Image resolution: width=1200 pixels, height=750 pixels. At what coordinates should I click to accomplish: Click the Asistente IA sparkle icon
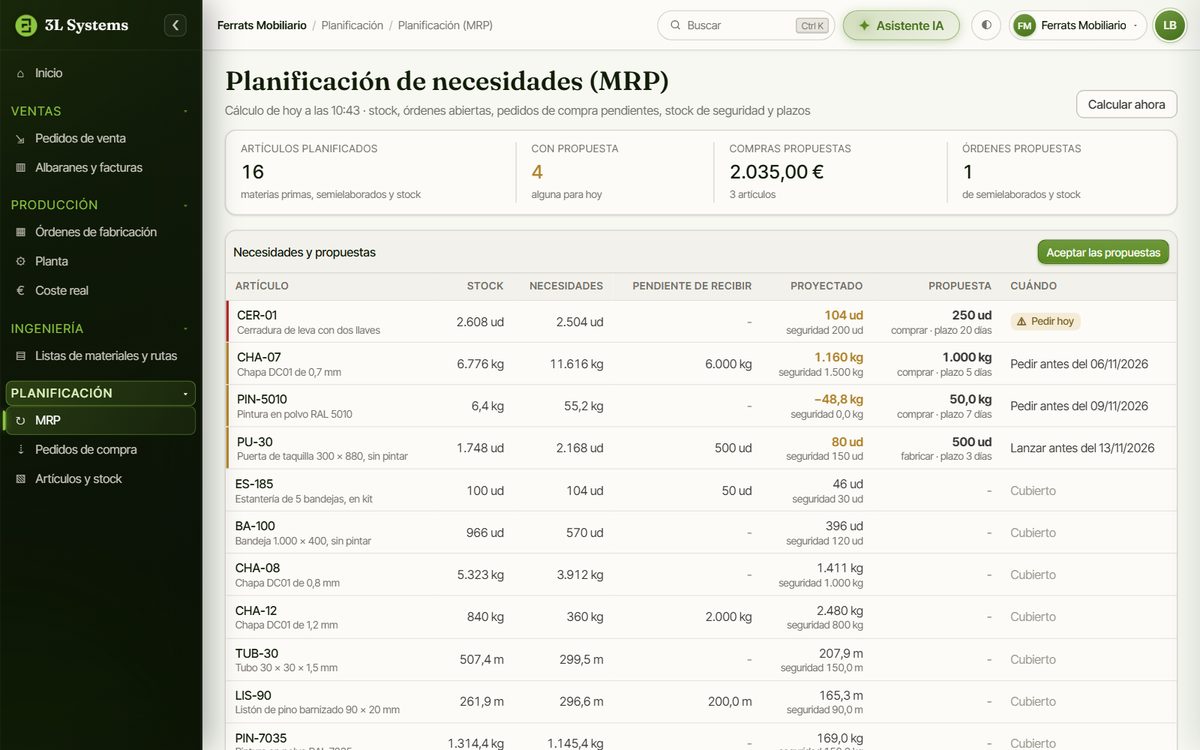864,25
